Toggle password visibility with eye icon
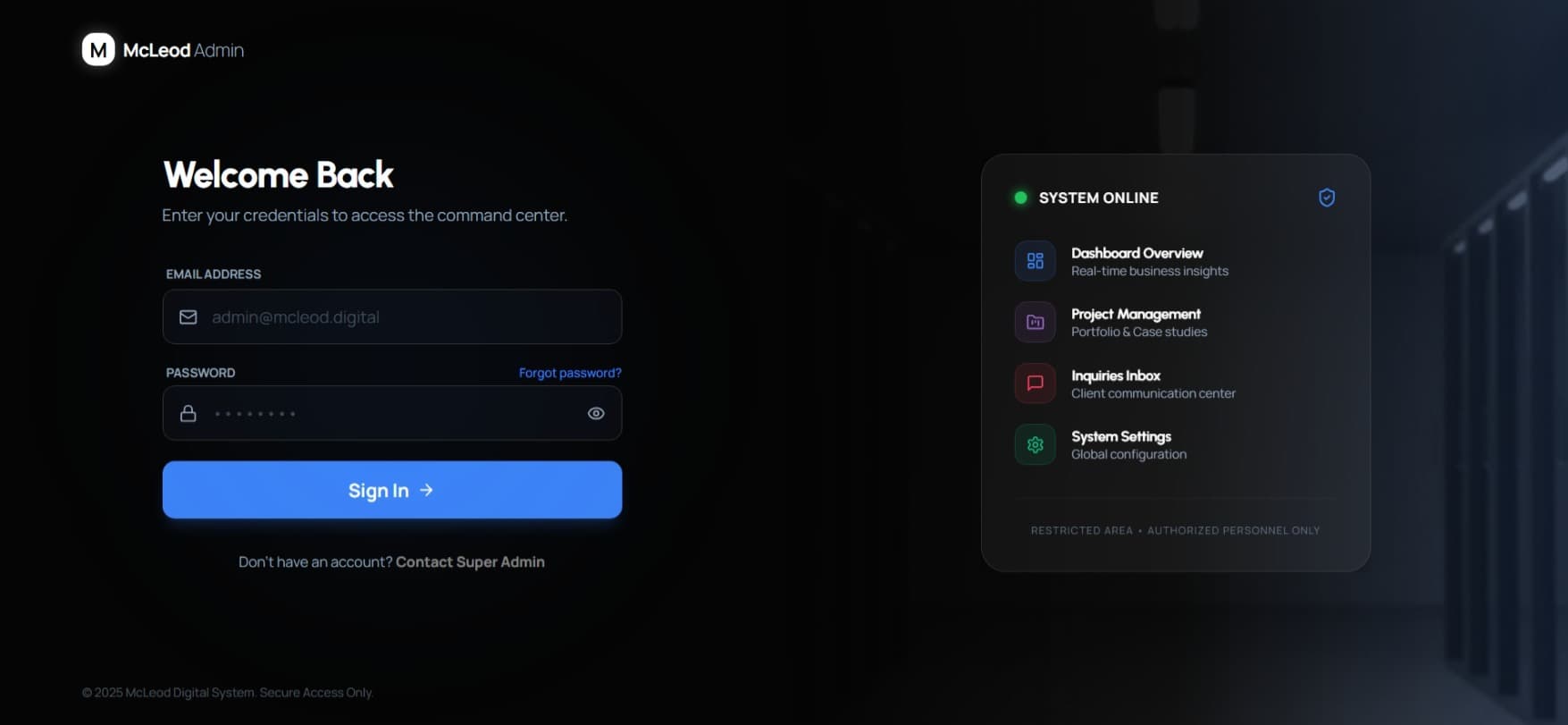Image resolution: width=1568 pixels, height=725 pixels. point(596,413)
